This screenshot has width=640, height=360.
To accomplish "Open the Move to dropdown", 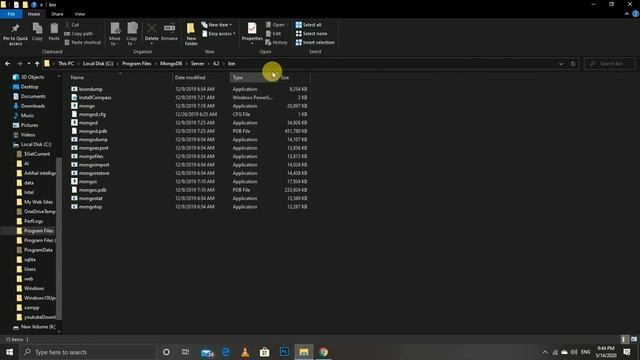I will (x=115, y=34).
